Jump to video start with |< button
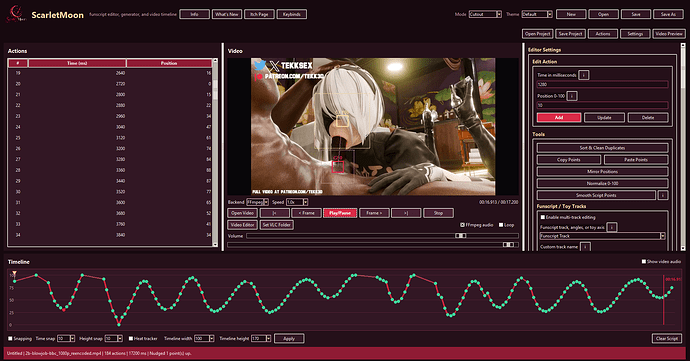The width and height of the screenshot is (690, 361). [275, 213]
